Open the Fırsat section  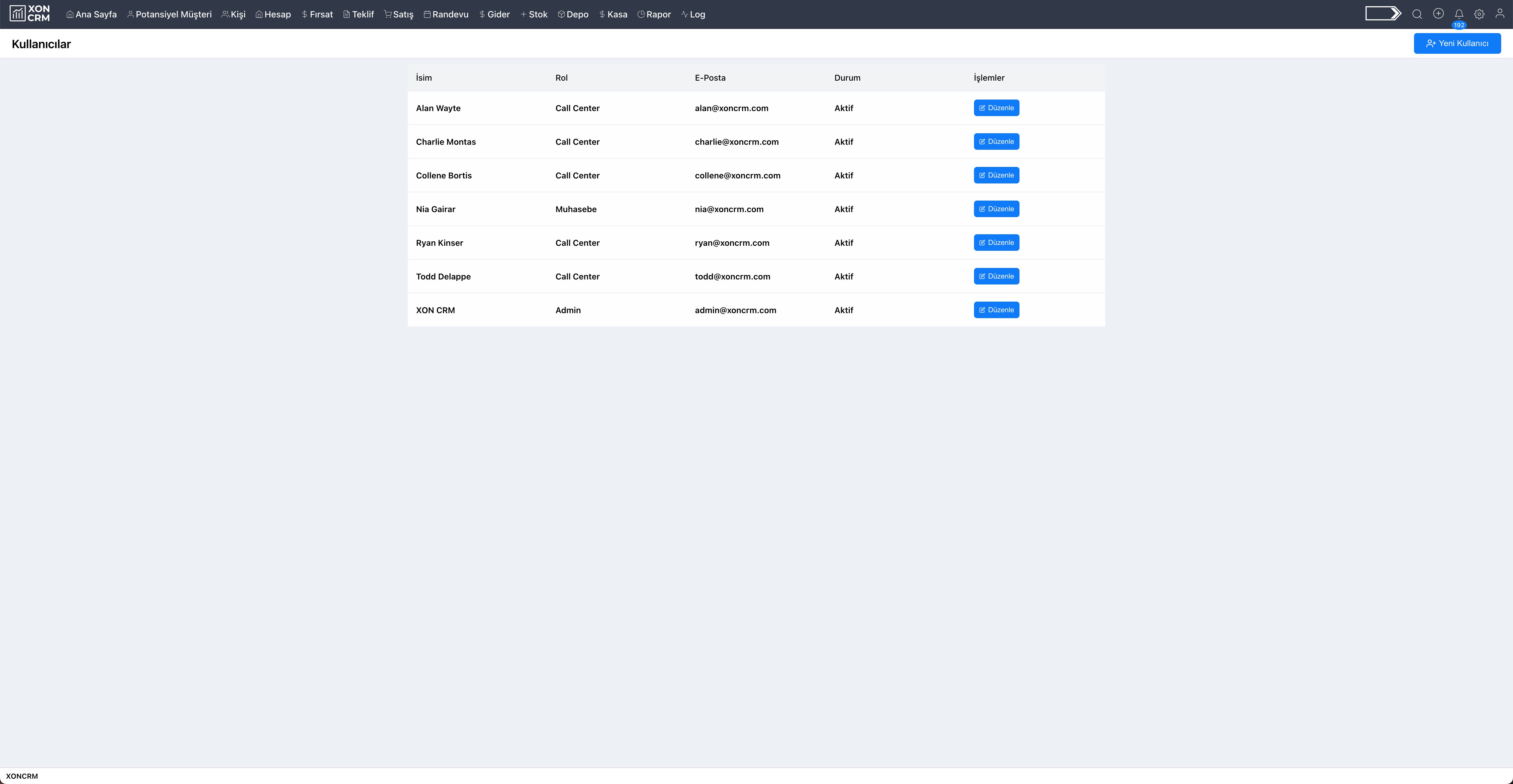coord(317,14)
